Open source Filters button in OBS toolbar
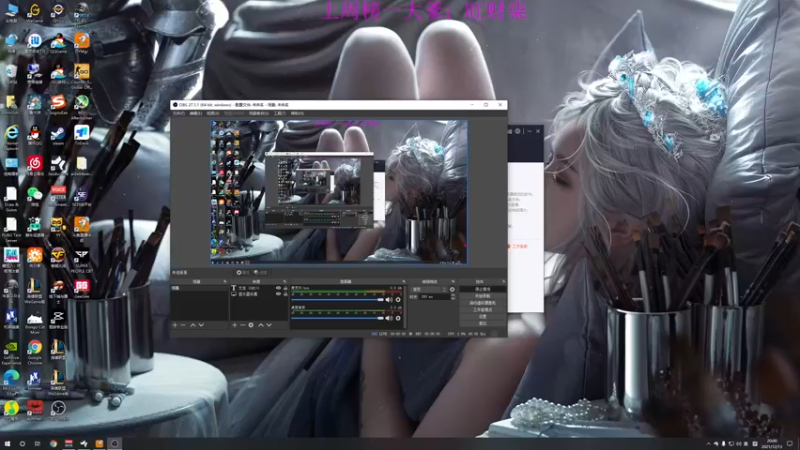 (x=261, y=272)
